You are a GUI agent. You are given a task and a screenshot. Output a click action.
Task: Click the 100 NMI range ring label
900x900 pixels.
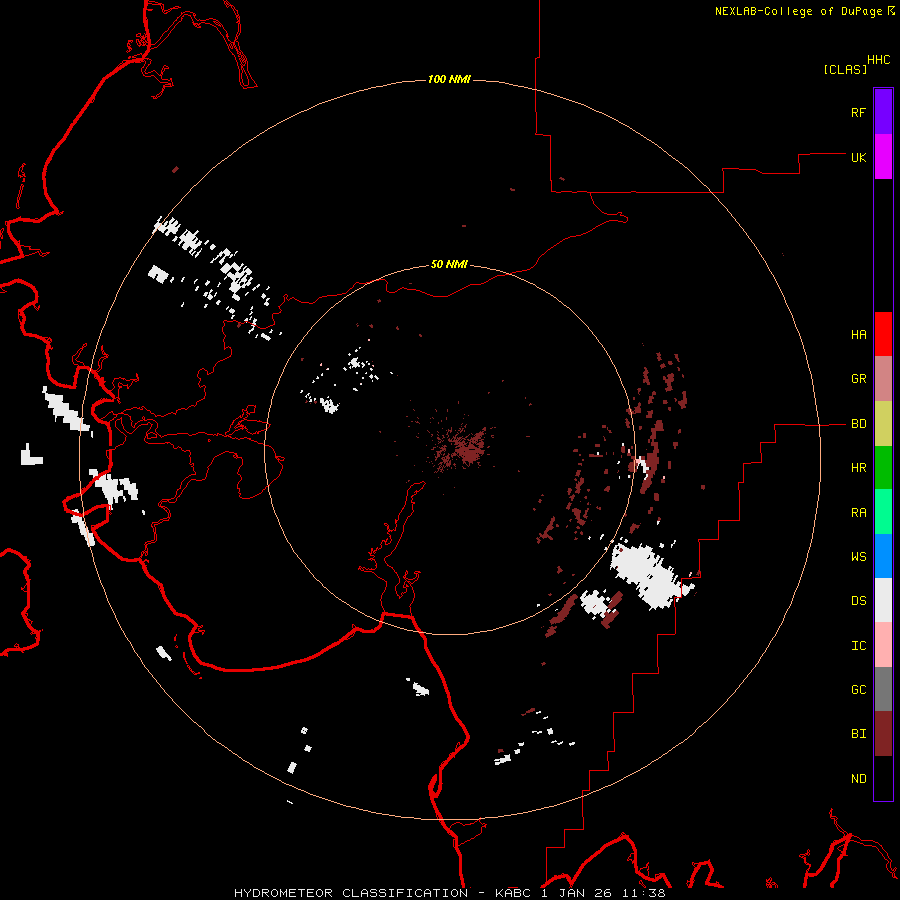pyautogui.click(x=449, y=79)
